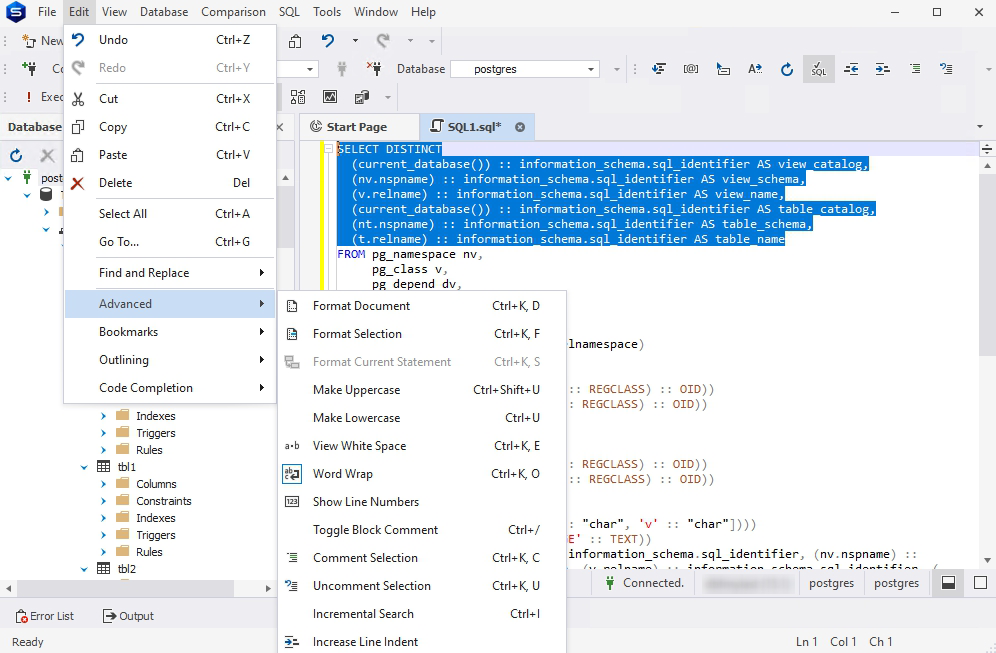The width and height of the screenshot is (996, 653).
Task: Click Make Uppercase menu entry
Action: pos(422,390)
